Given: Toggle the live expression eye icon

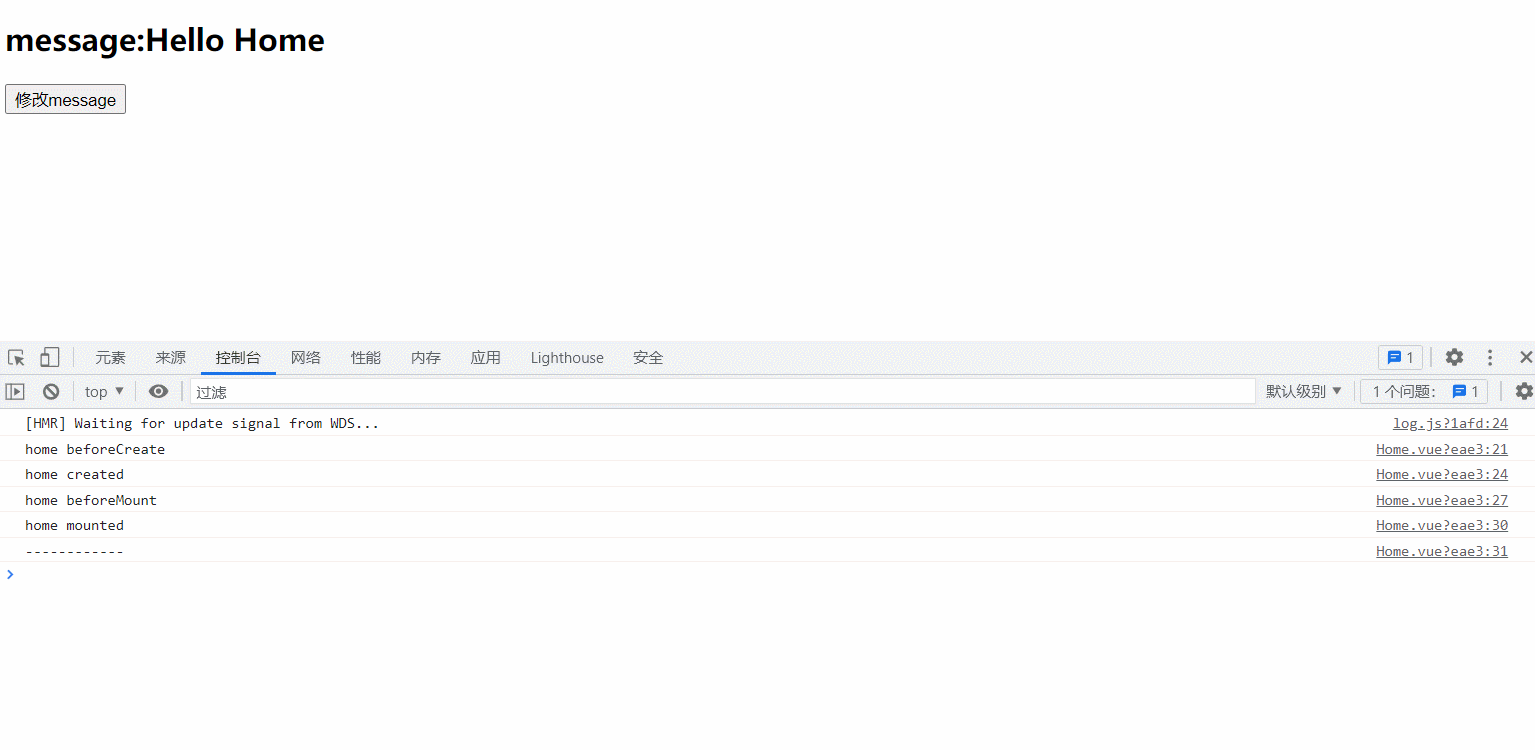Looking at the screenshot, I should 158,392.
